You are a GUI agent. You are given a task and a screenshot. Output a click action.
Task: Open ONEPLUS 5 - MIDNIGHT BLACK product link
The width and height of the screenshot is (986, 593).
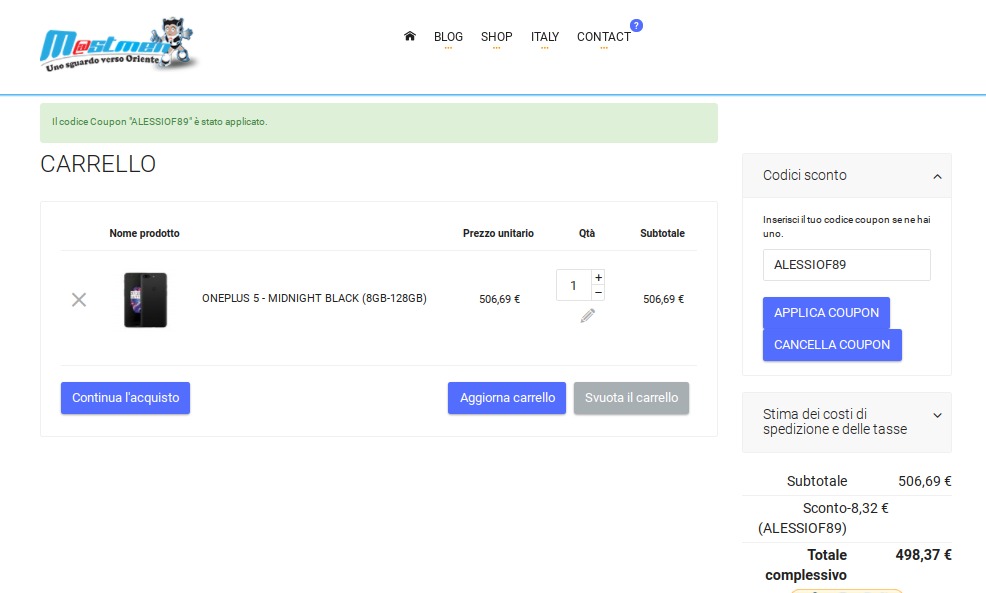click(x=314, y=298)
